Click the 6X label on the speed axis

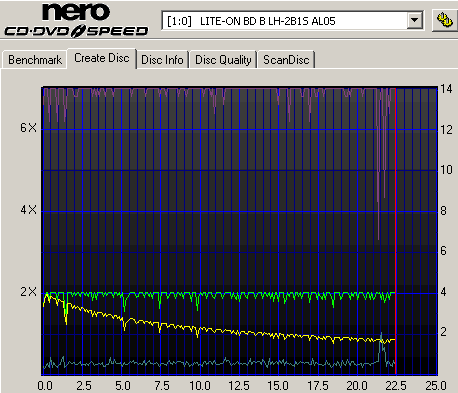coord(29,128)
